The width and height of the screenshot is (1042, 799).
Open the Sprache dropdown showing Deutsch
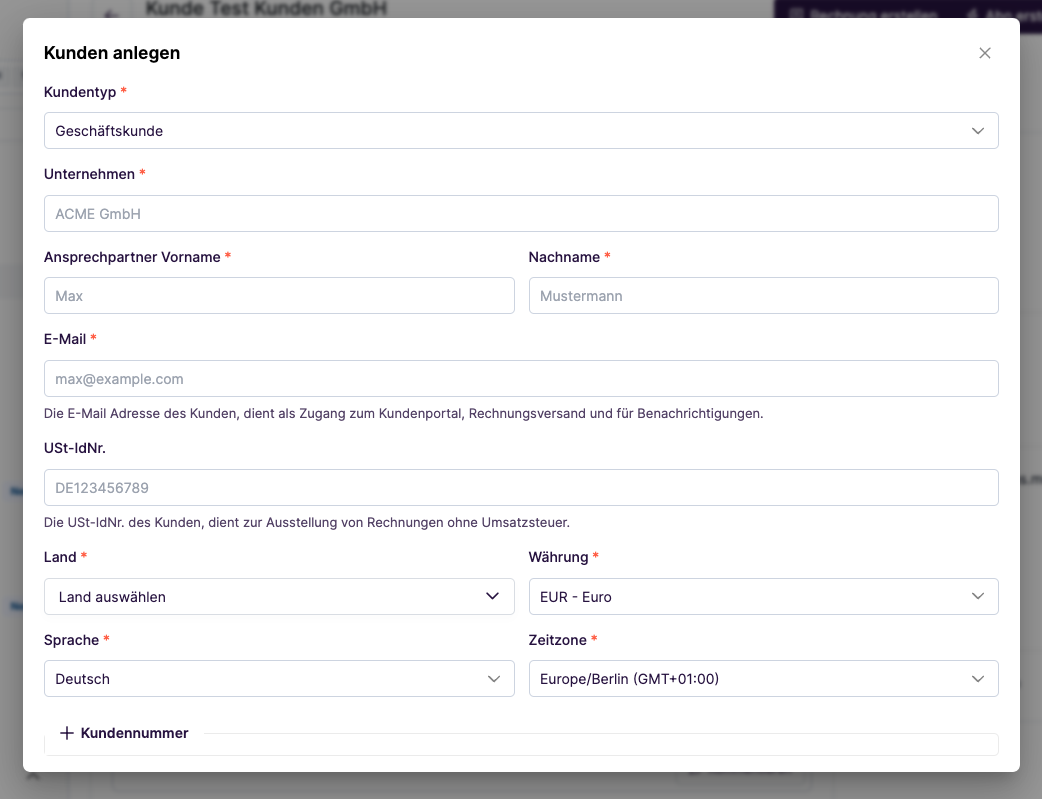point(279,679)
